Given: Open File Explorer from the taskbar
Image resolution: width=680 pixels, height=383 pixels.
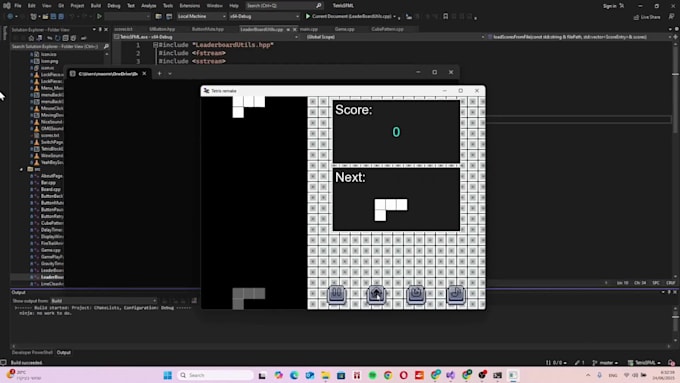Looking at the screenshot, I should pos(325,375).
